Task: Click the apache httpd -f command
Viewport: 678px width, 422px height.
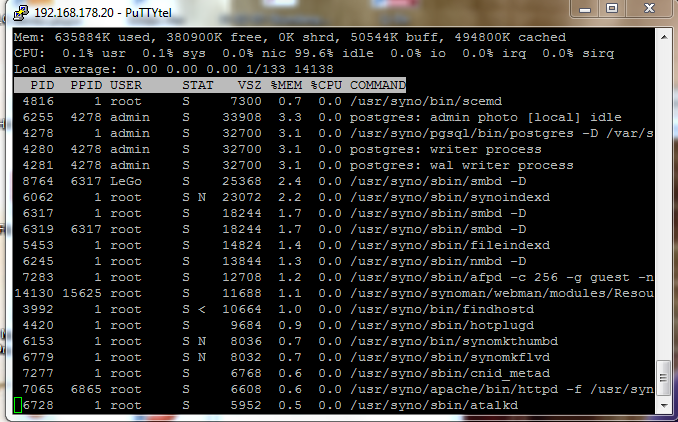Action: 502,389
